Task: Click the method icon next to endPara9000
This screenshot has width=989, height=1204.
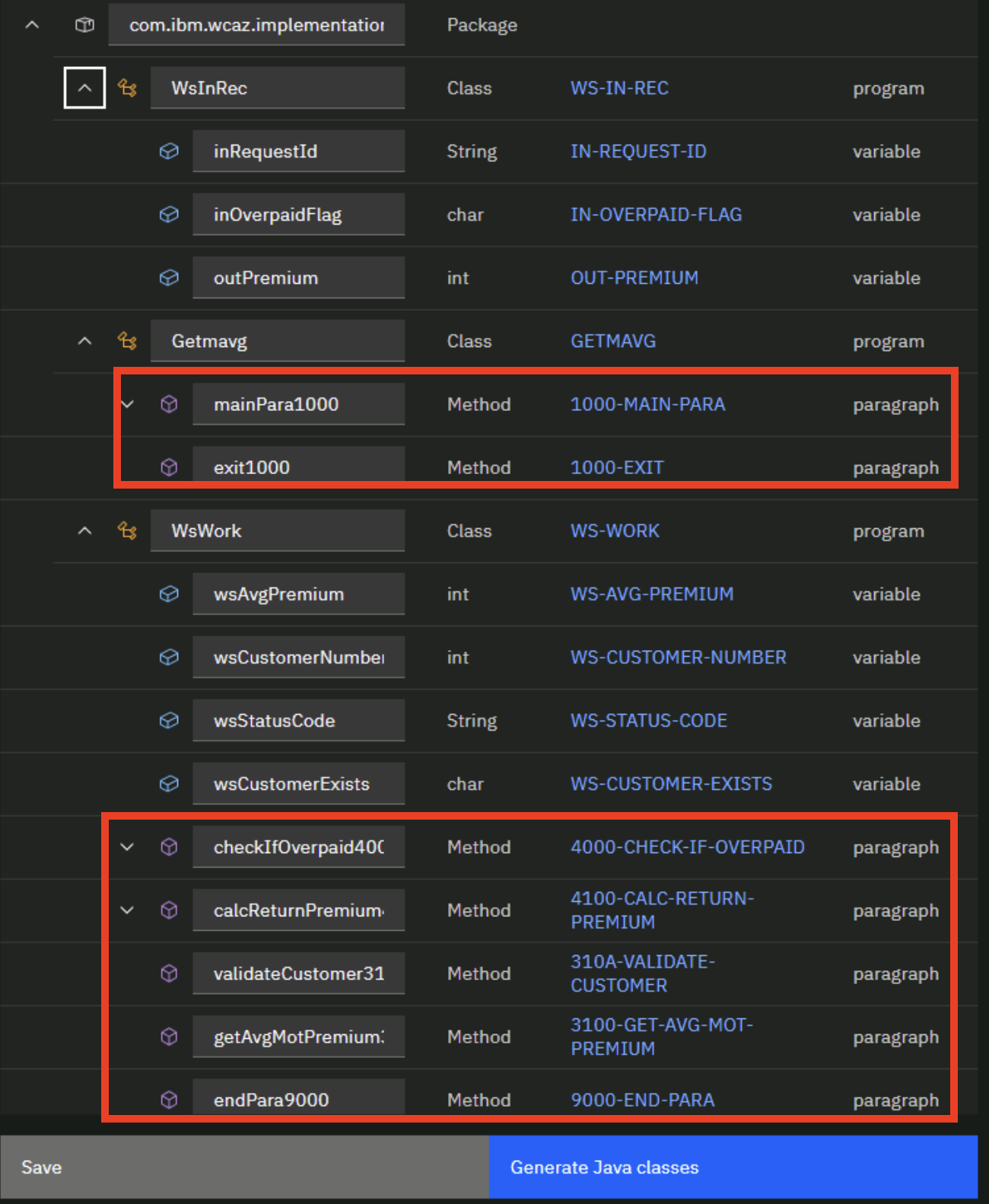Action: pos(169,1099)
